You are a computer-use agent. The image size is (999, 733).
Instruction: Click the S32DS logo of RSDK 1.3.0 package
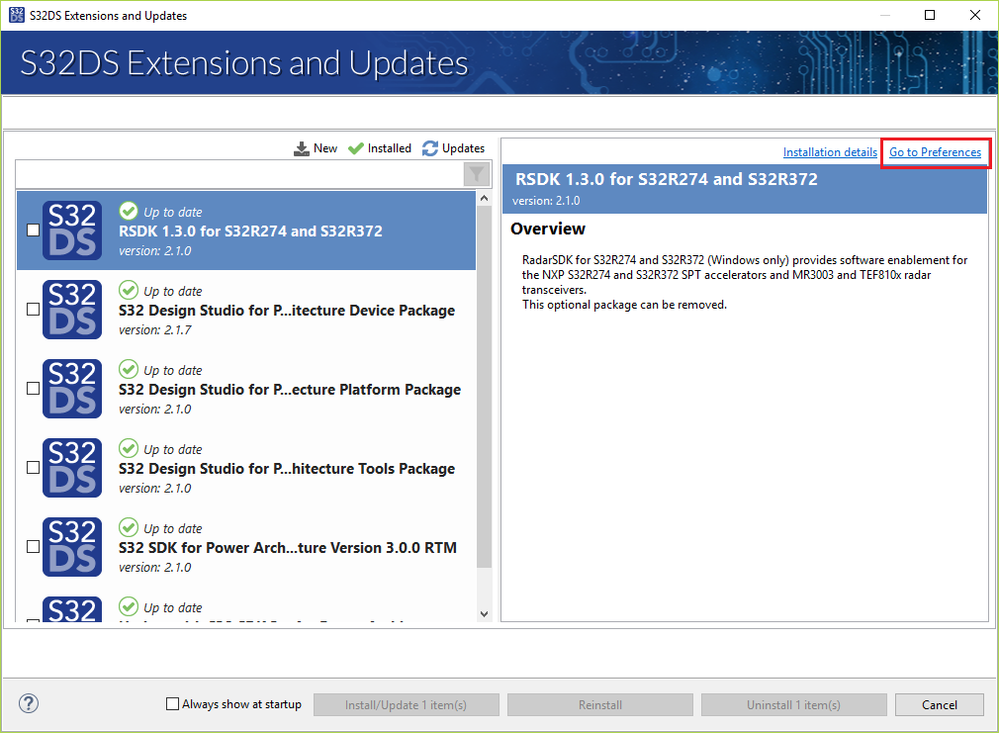click(72, 230)
